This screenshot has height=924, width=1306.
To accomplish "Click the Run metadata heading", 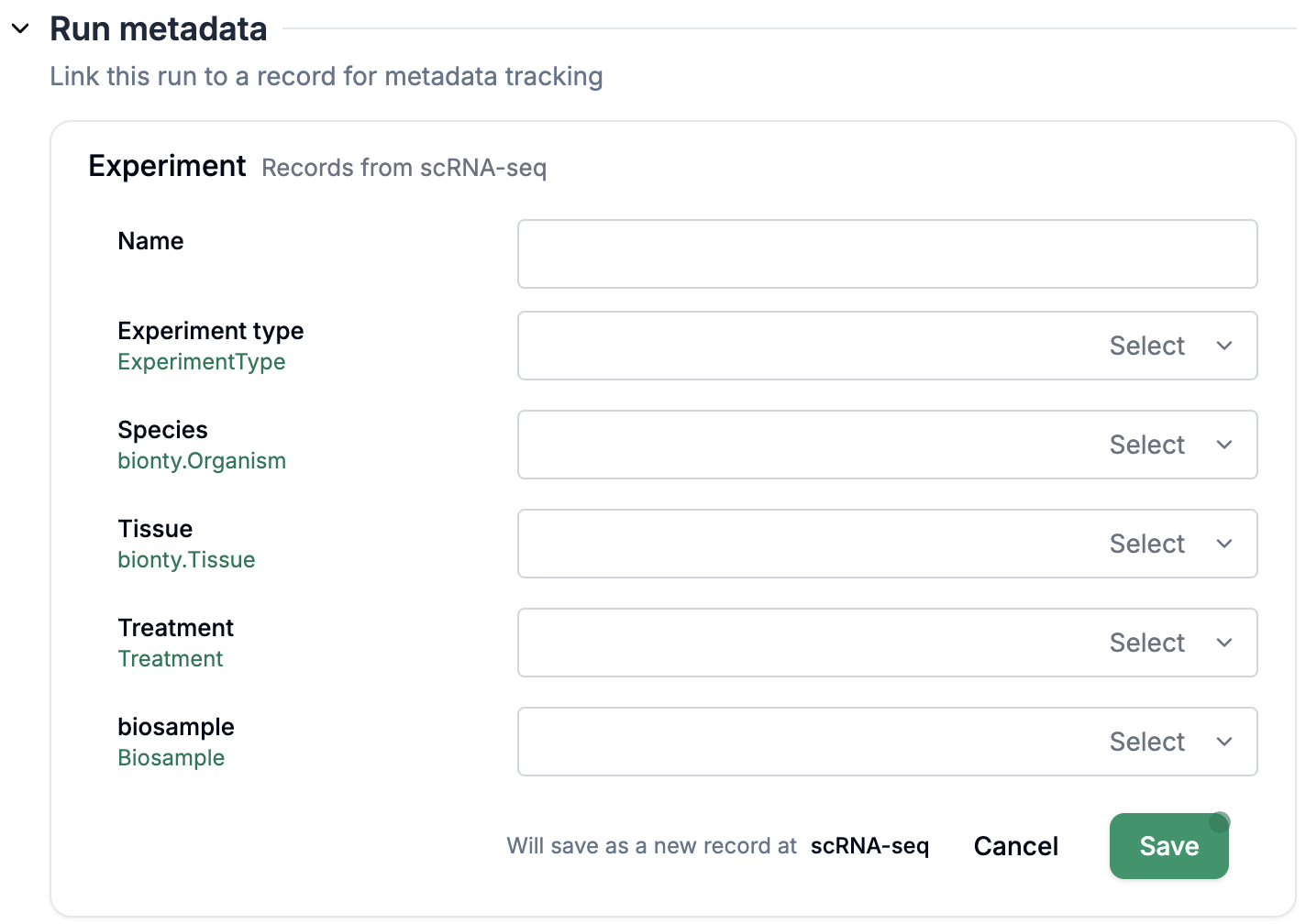I will point(158,29).
